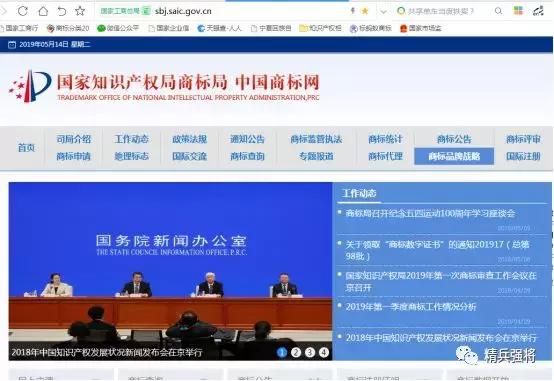Screen dimensions: 554x381
Task: Click the yellow bookmark star in address bar
Action: pyautogui.click(x=365, y=11)
